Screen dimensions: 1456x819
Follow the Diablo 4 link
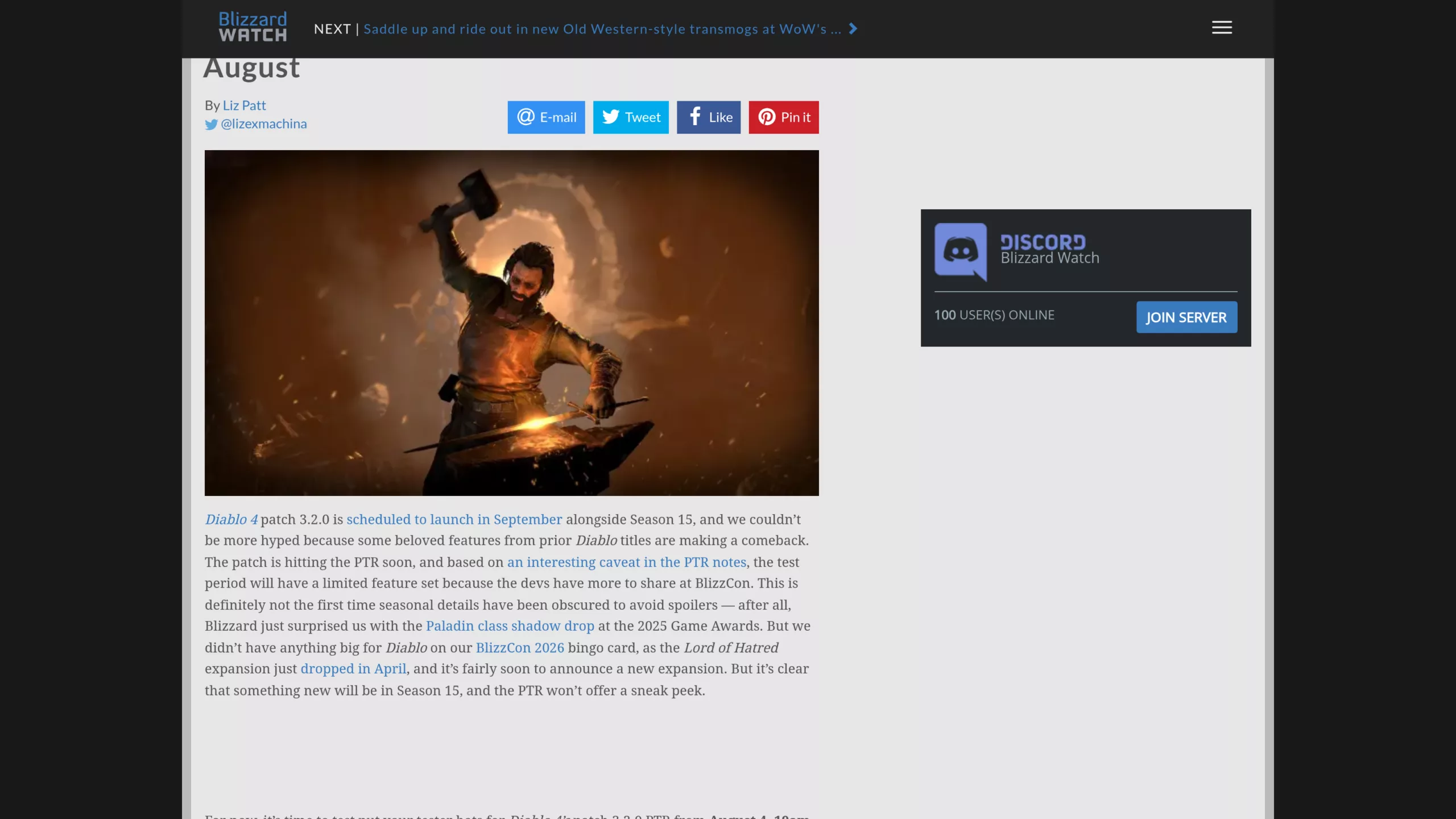pyautogui.click(x=231, y=519)
